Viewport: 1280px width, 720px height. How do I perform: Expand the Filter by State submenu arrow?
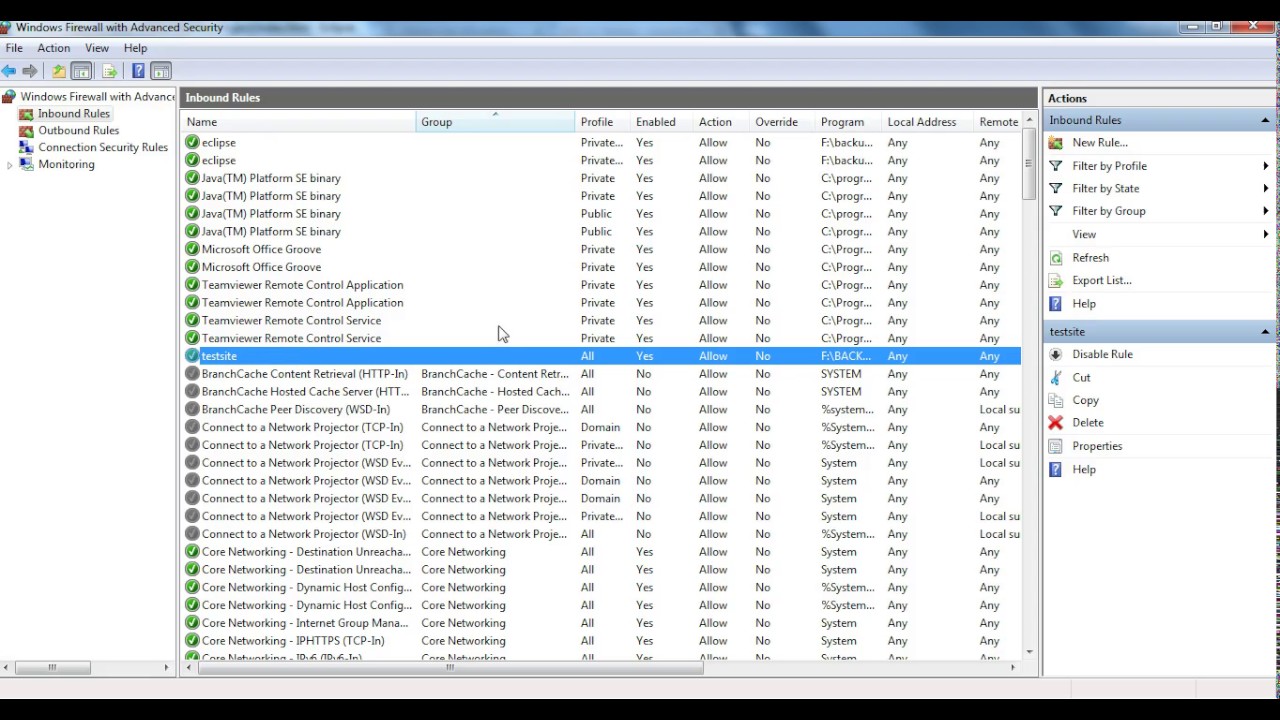[1266, 188]
